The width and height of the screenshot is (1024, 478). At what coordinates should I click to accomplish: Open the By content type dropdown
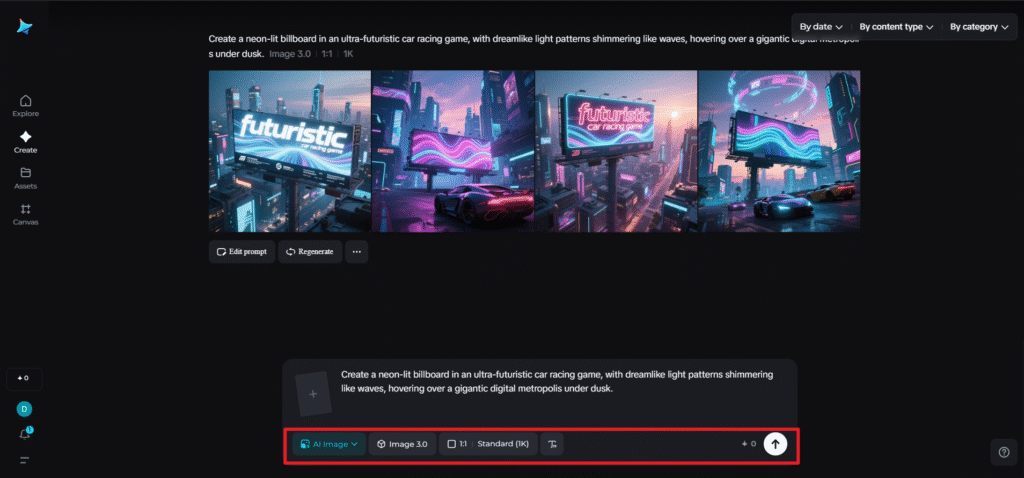pyautogui.click(x=896, y=27)
